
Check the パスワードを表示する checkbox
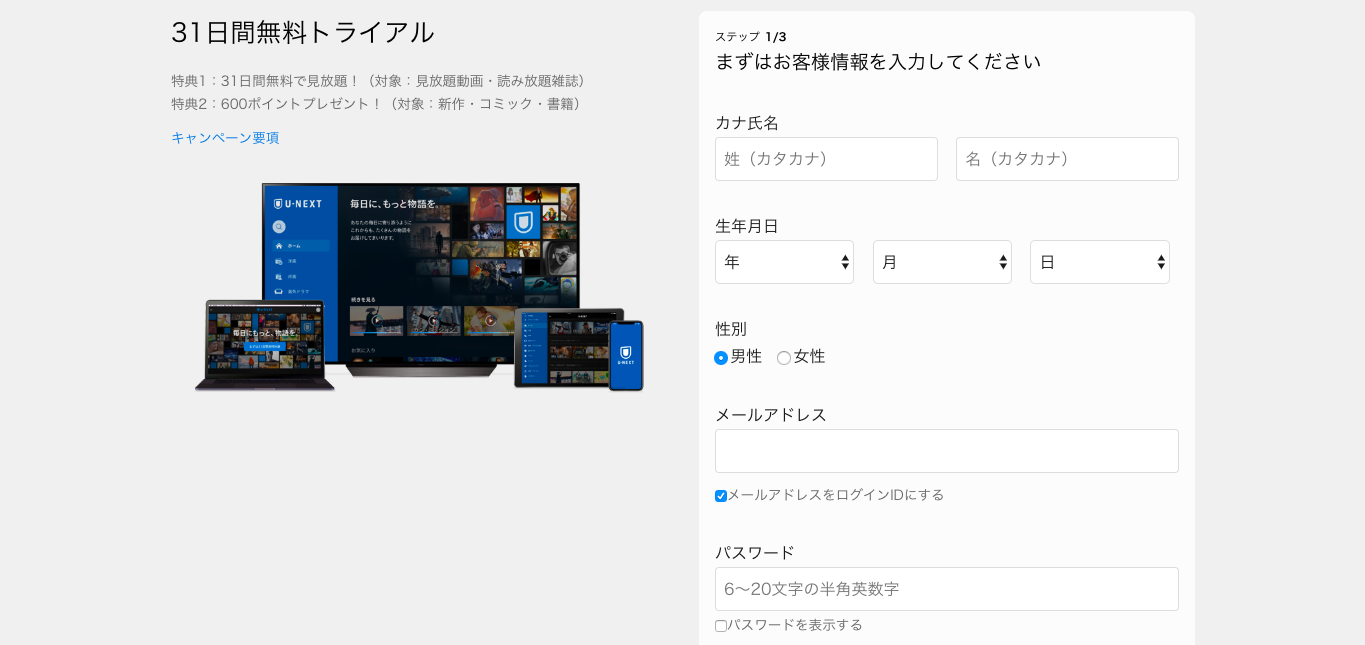point(721,626)
